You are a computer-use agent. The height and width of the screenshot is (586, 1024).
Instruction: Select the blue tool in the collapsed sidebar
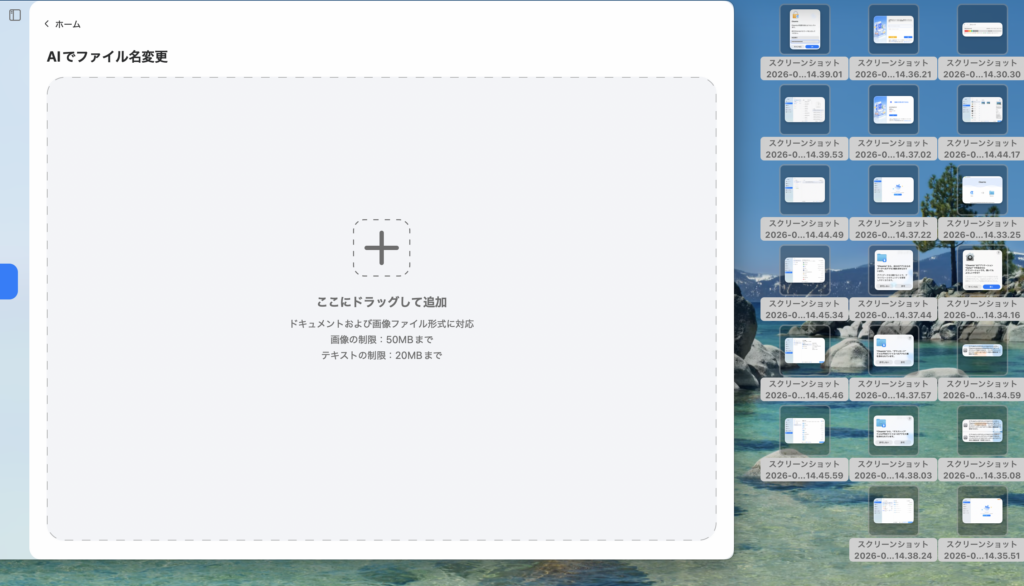8,281
